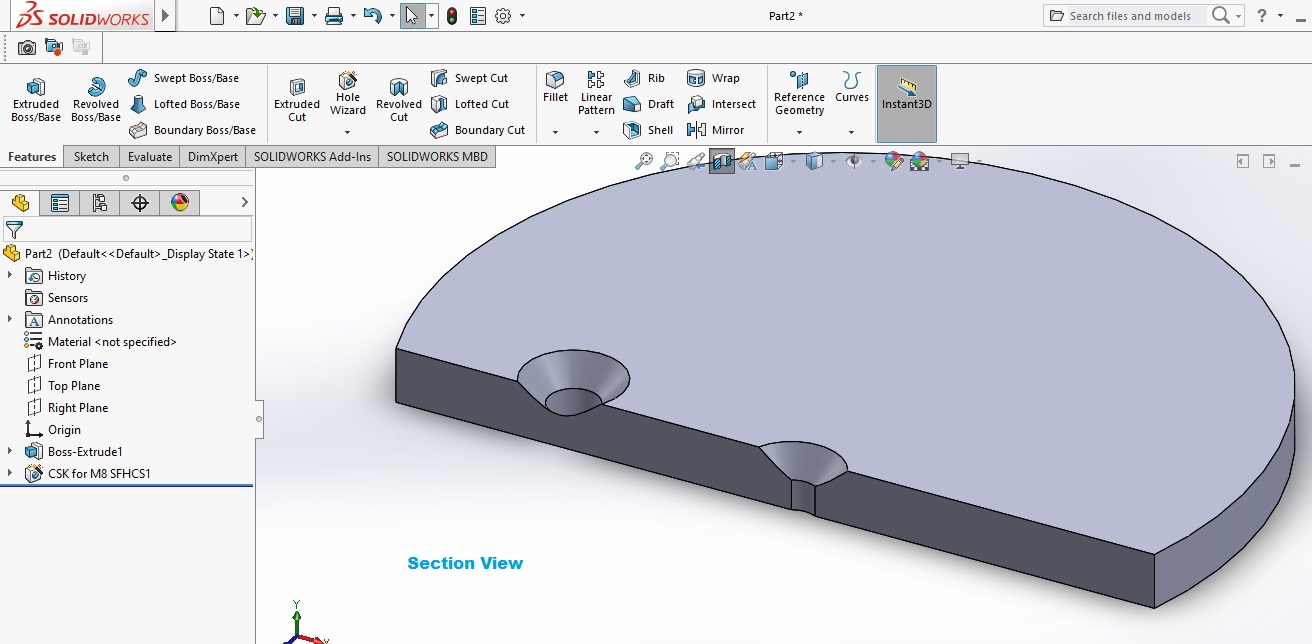Select Front Plane in the tree
Screen dimensions: 1312x644
click(66, 364)
